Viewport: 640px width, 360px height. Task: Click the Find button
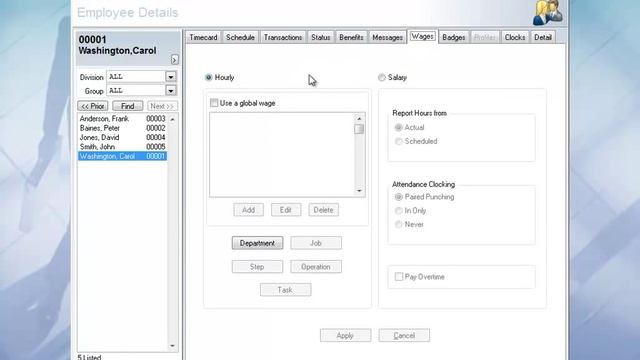[x=127, y=106]
